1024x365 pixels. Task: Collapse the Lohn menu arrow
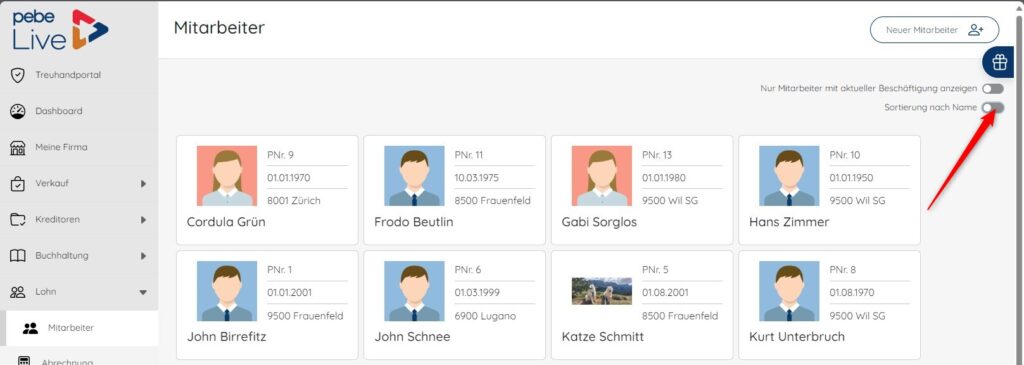point(143,293)
